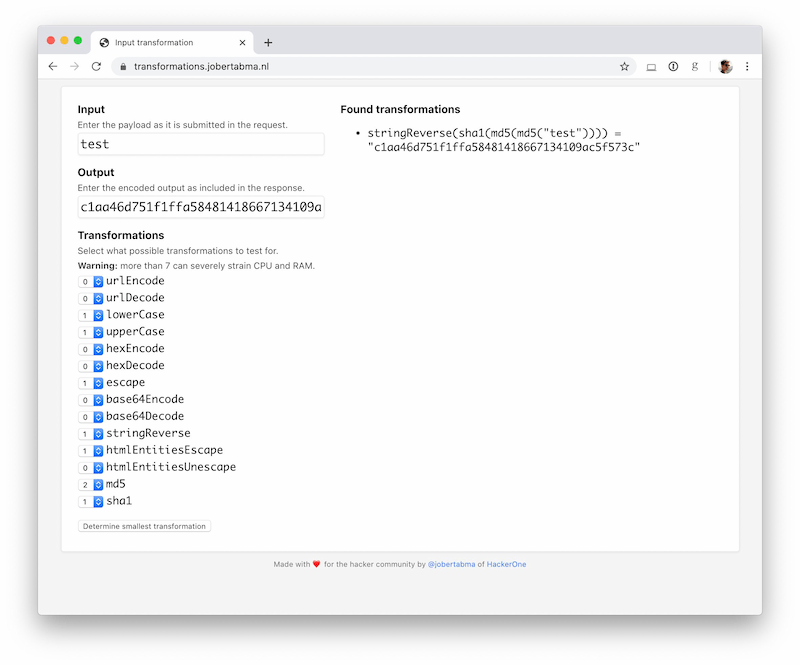Bump the base64Decode stepper up

tap(98, 413)
